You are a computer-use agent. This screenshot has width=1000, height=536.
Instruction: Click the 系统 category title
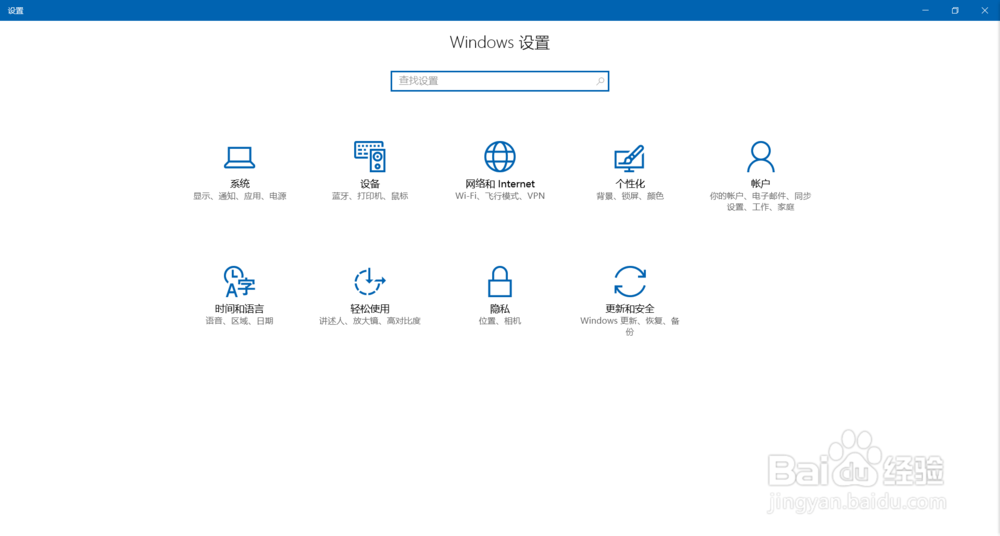click(x=240, y=184)
